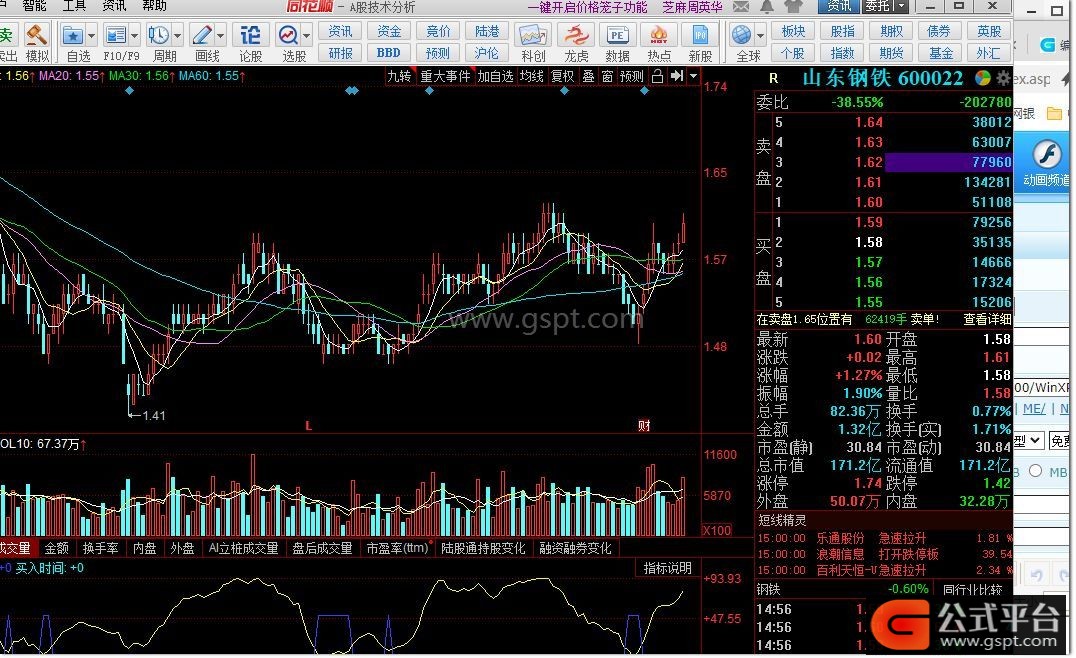The height and width of the screenshot is (658, 1076).
Task: Open the notification bell icon
Action: (767, 6)
